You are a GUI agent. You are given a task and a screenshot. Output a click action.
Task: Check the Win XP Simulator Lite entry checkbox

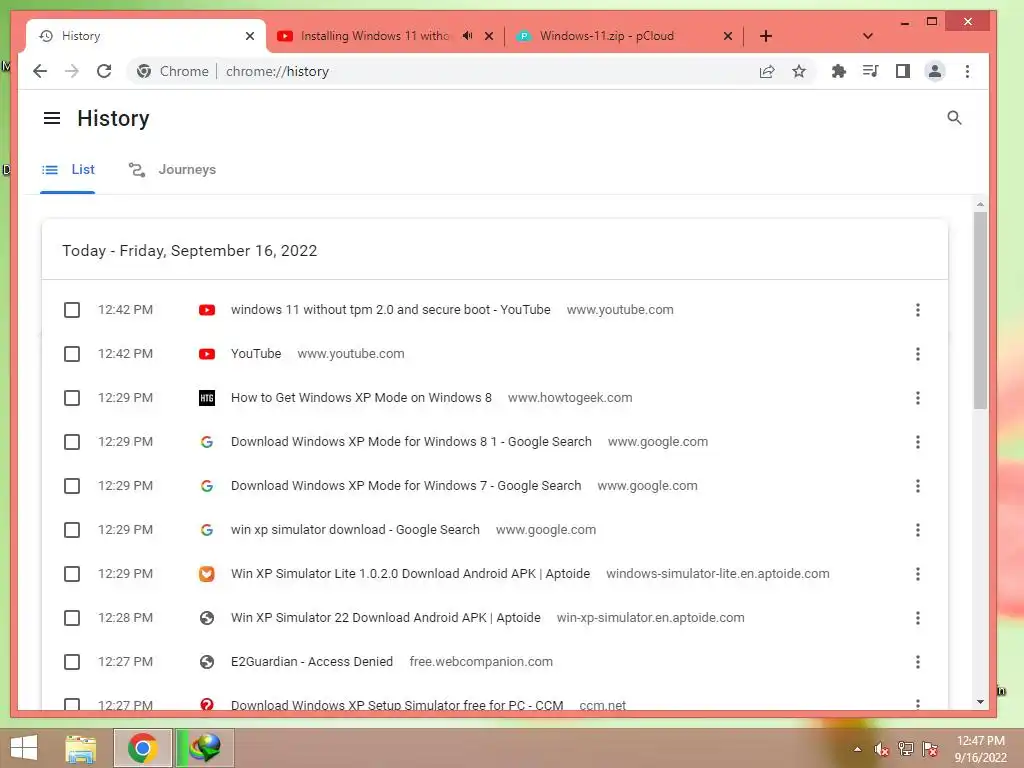pyautogui.click(x=72, y=574)
